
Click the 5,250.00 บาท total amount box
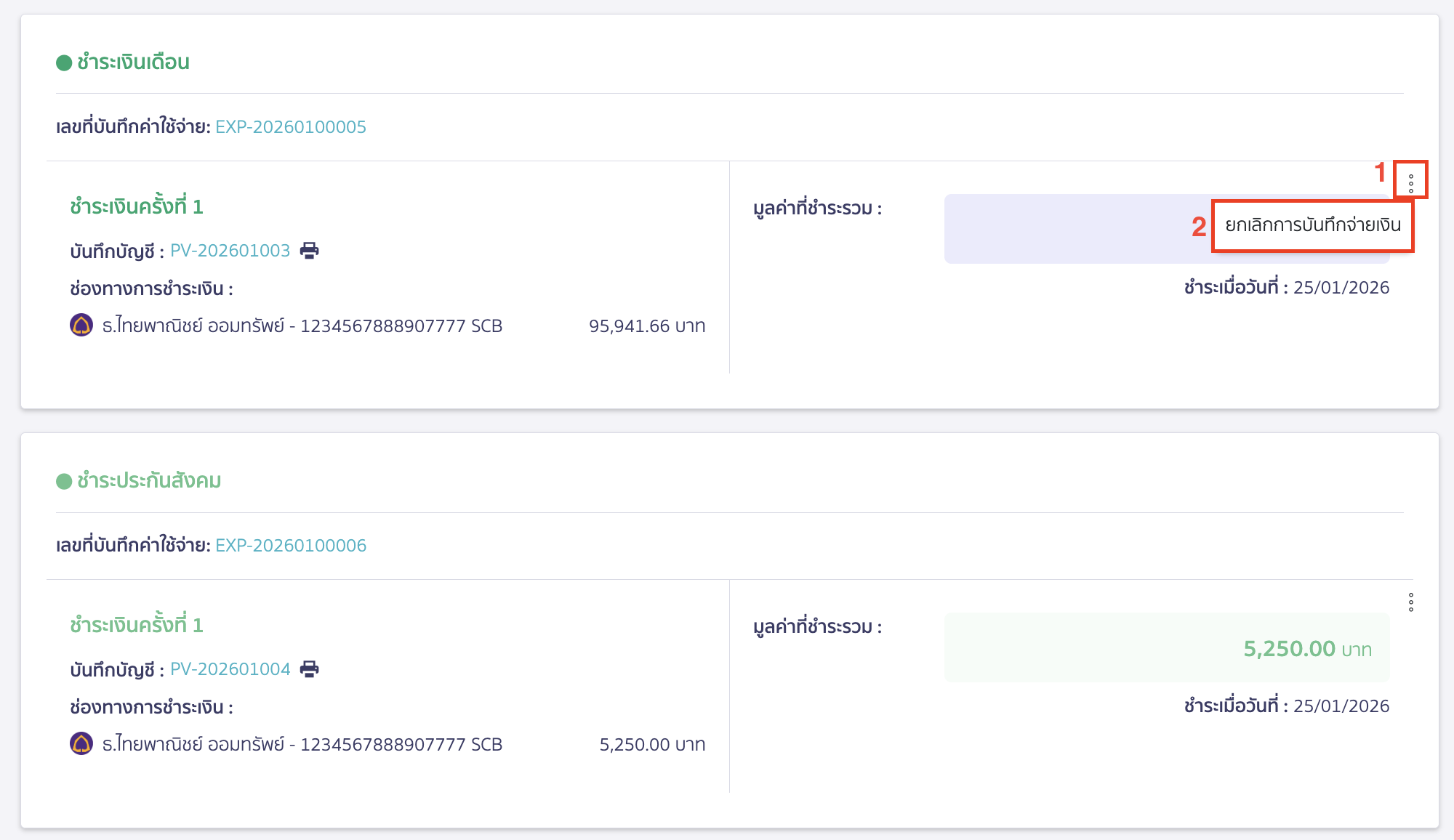click(1166, 647)
